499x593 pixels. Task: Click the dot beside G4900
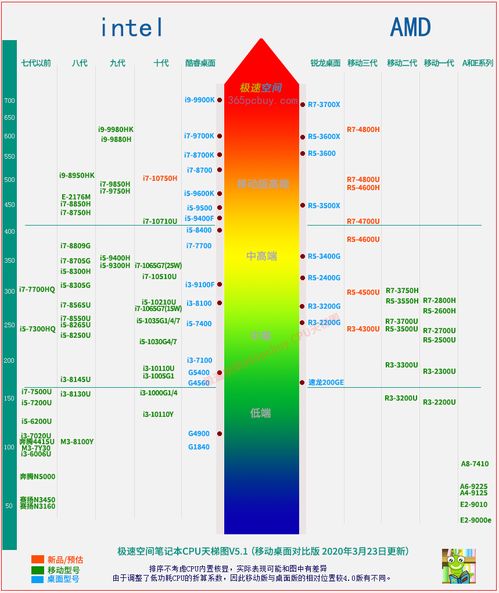click(x=219, y=433)
